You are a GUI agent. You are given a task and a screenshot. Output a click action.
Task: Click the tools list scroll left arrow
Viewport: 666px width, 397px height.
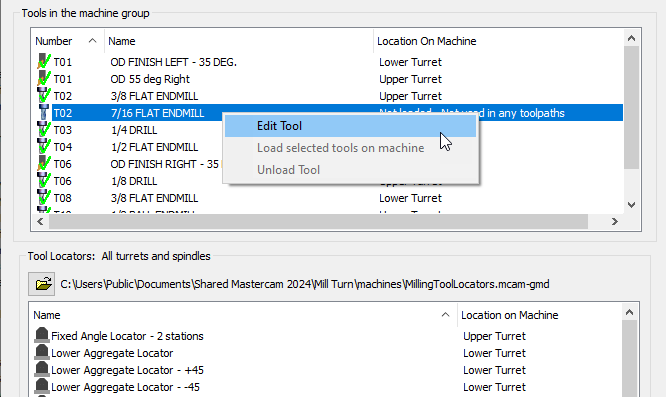coord(40,221)
